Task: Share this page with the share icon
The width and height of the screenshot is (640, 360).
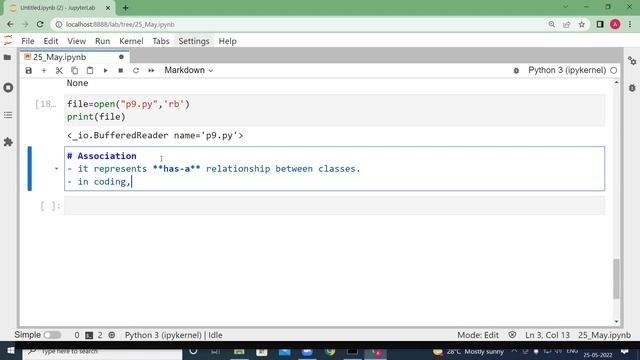Action: pos(567,24)
